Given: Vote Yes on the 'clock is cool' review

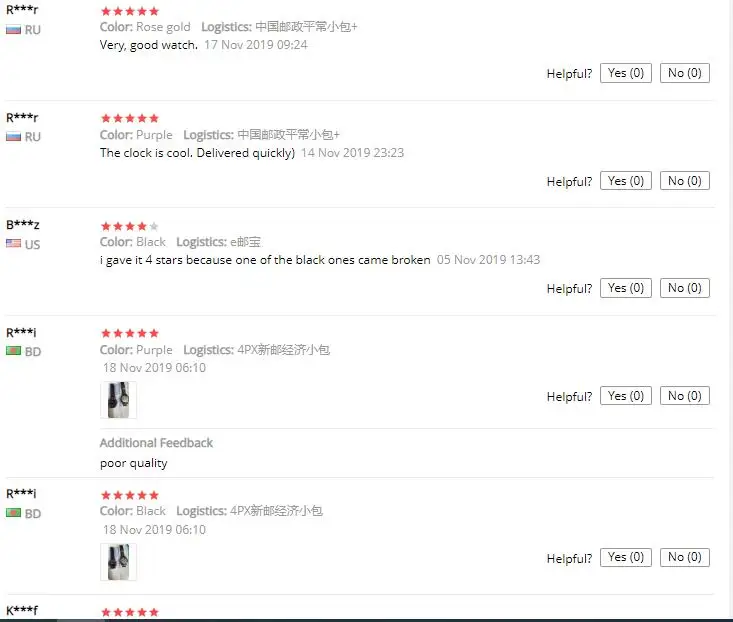Looking at the screenshot, I should (x=625, y=181).
